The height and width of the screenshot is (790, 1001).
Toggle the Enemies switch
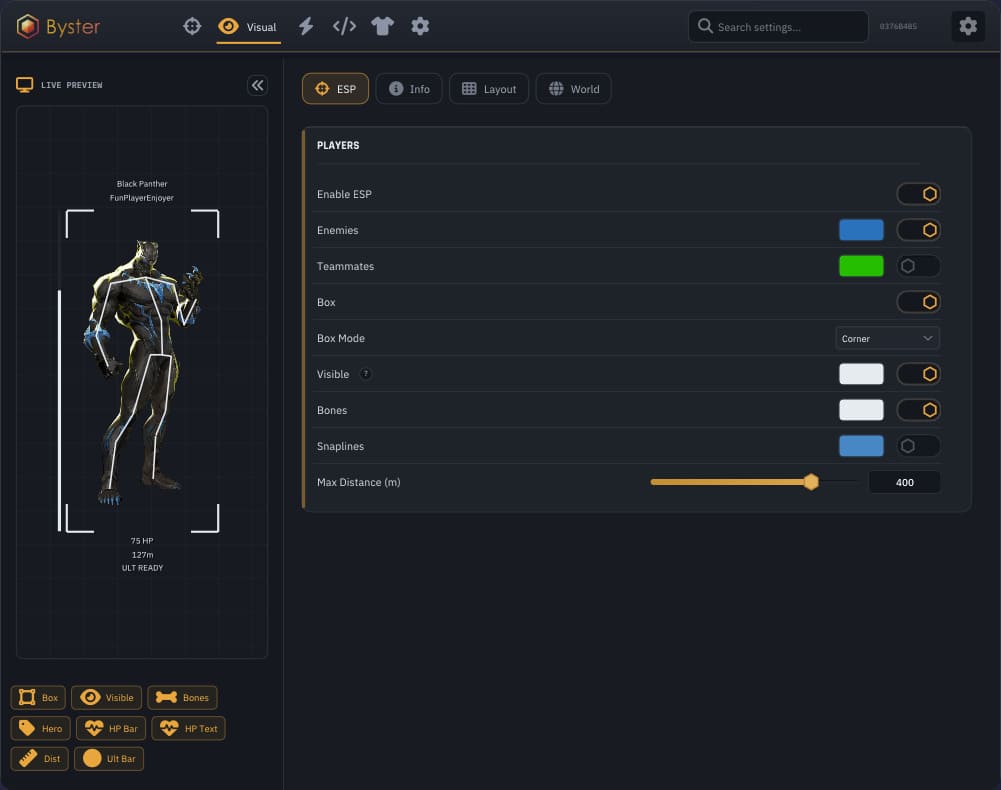919,230
